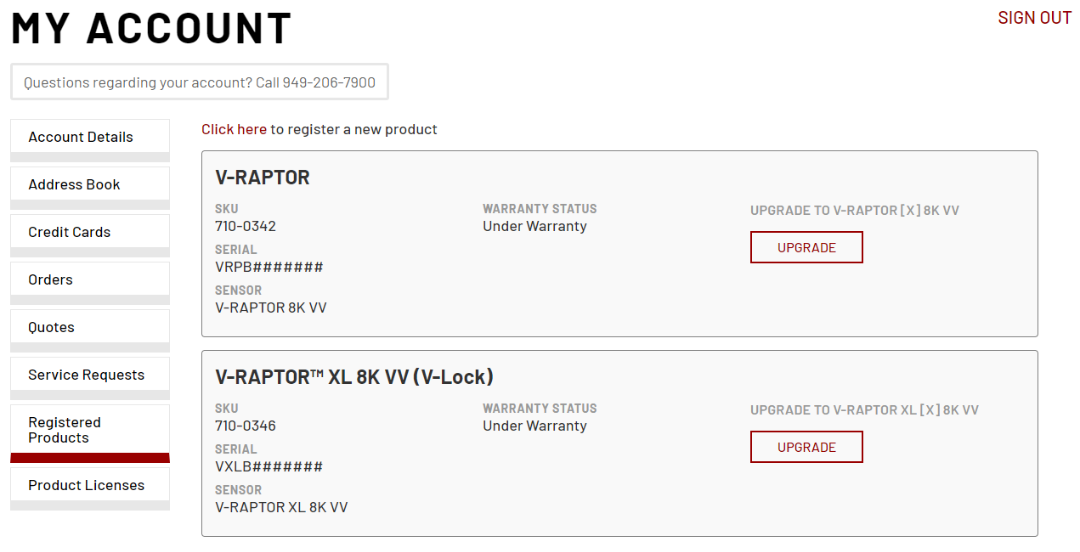Go to Address Book
This screenshot has height=552, width=1080.
(x=90, y=185)
